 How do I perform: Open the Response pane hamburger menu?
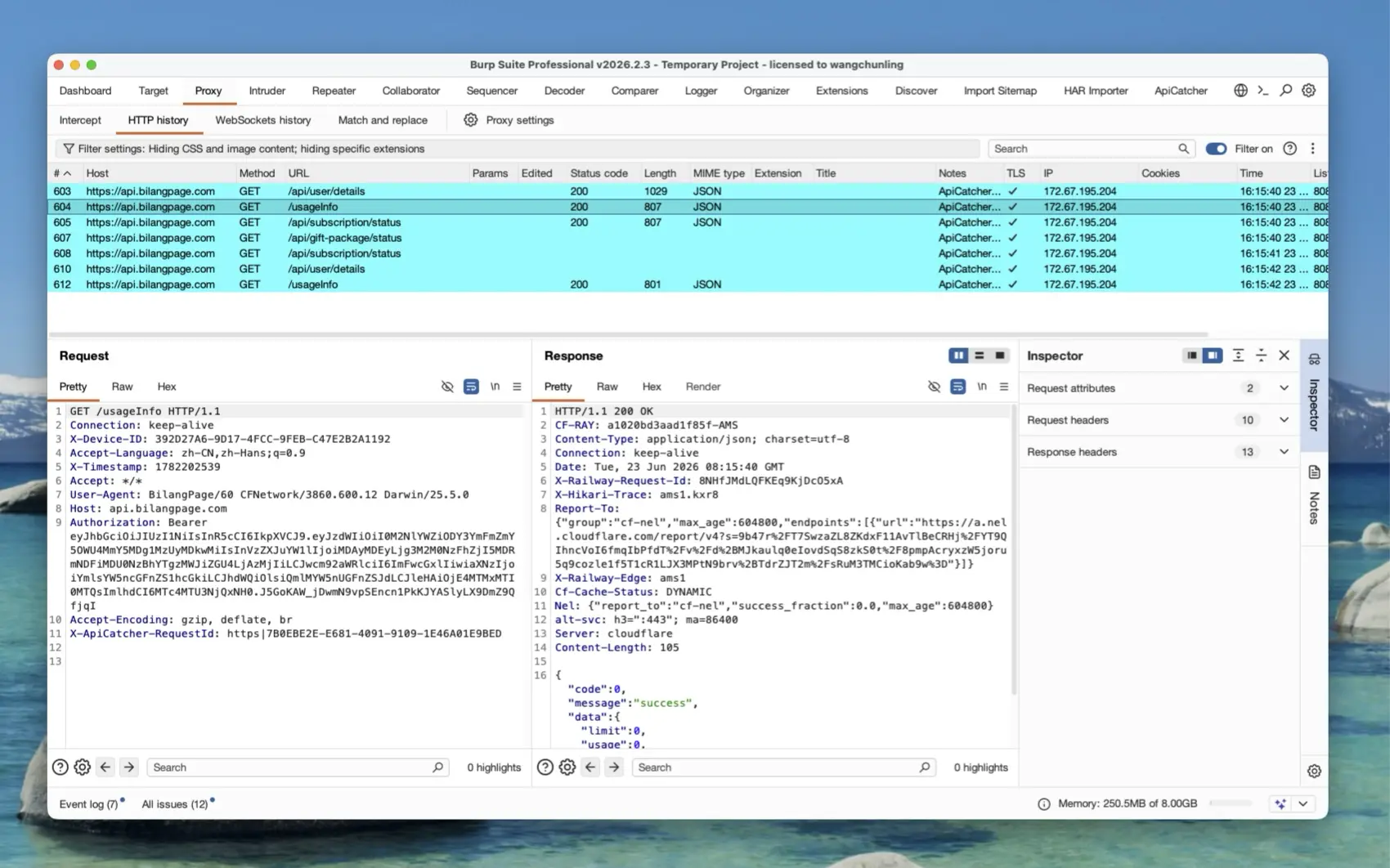(x=1004, y=387)
